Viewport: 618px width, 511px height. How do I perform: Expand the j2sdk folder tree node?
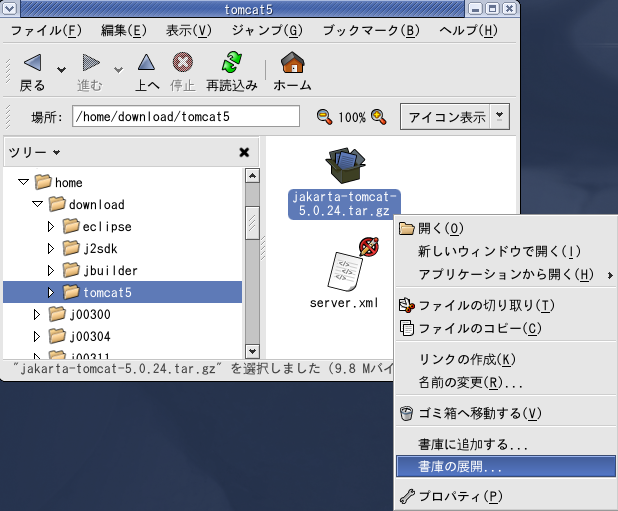[50, 249]
